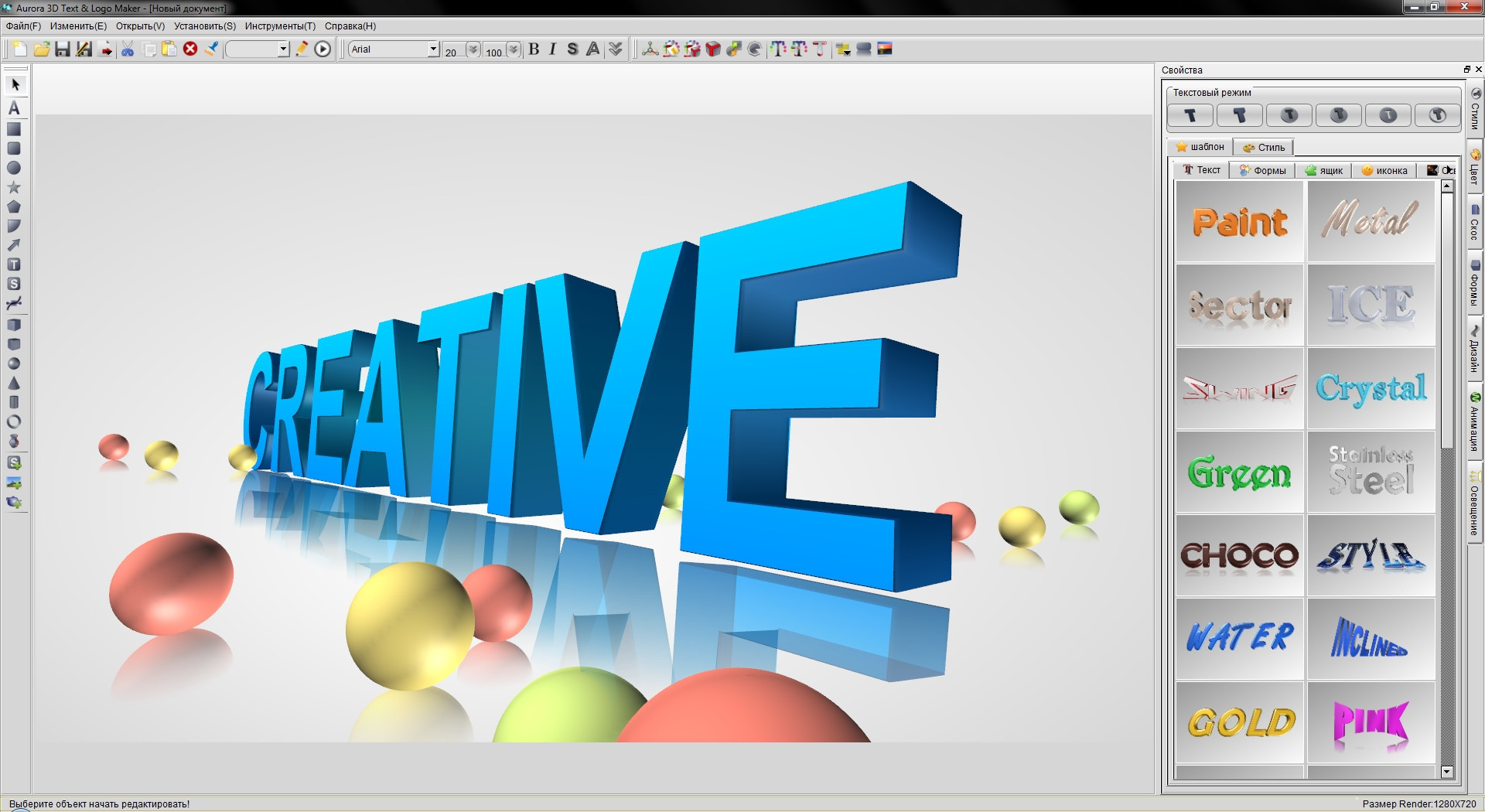Viewport: 1485px width, 812px height.
Task: Toggle italic text formatting
Action: (552, 49)
